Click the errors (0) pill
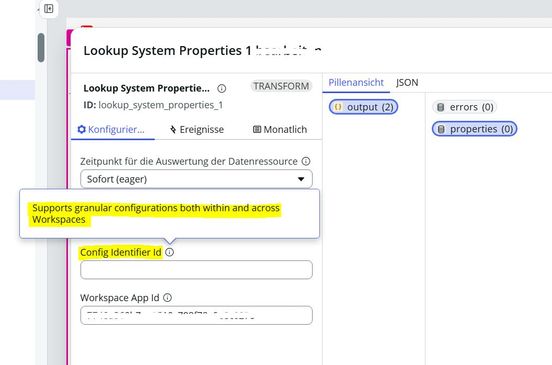Image resolution: width=552 pixels, height=365 pixels. click(x=465, y=107)
